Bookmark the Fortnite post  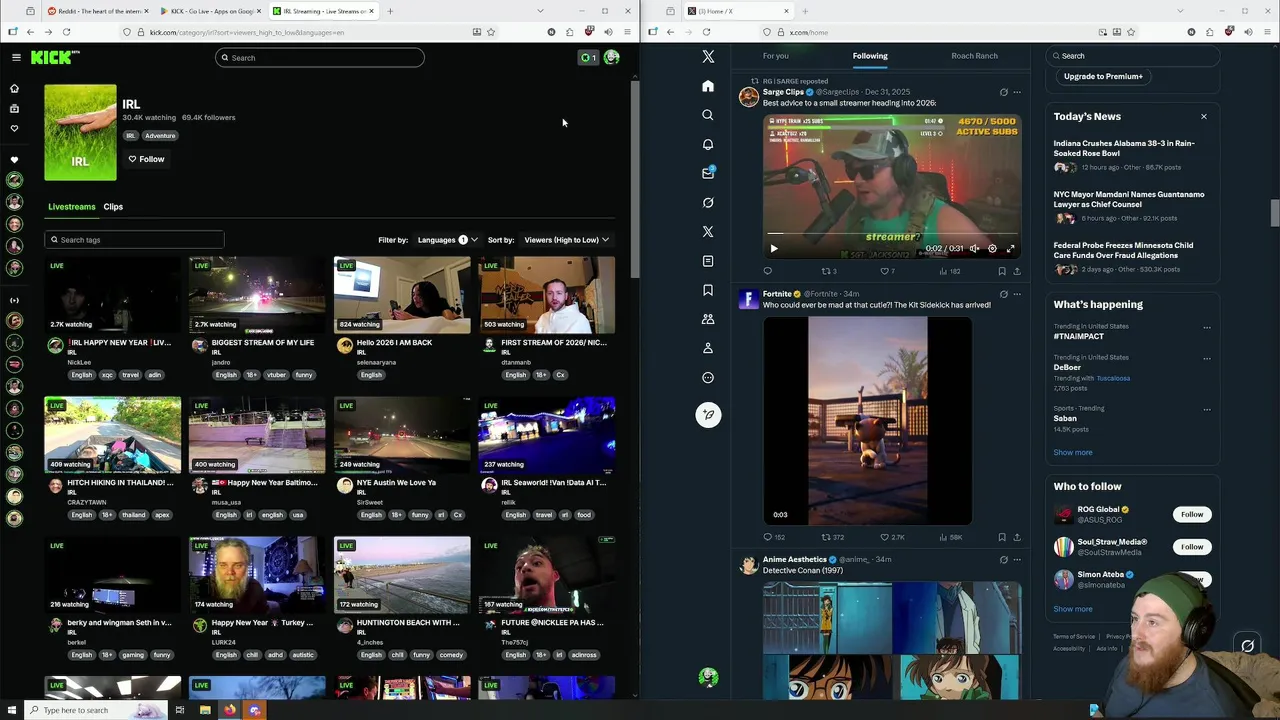[1002, 537]
